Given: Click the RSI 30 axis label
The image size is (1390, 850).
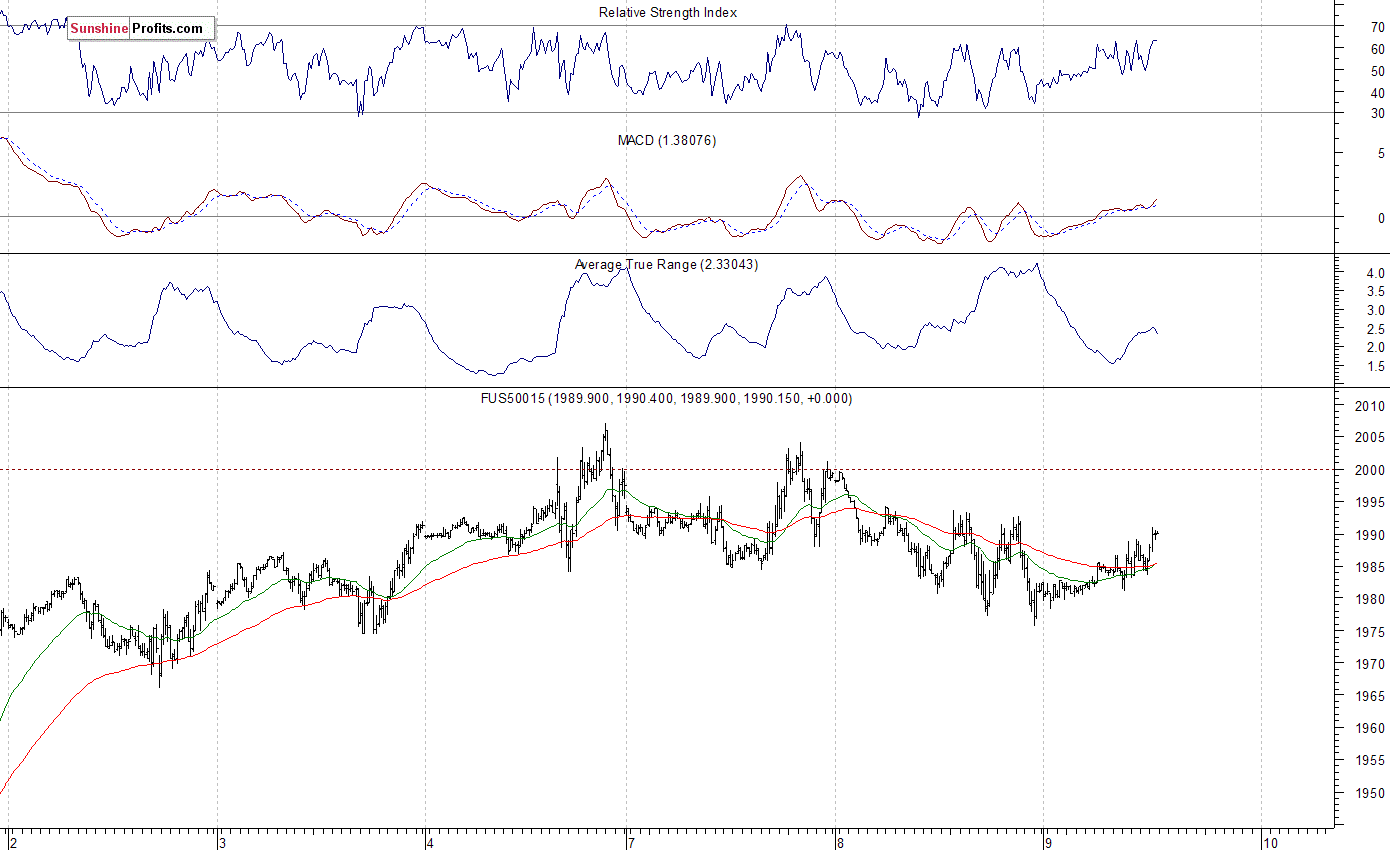Looking at the screenshot, I should click(1378, 113).
